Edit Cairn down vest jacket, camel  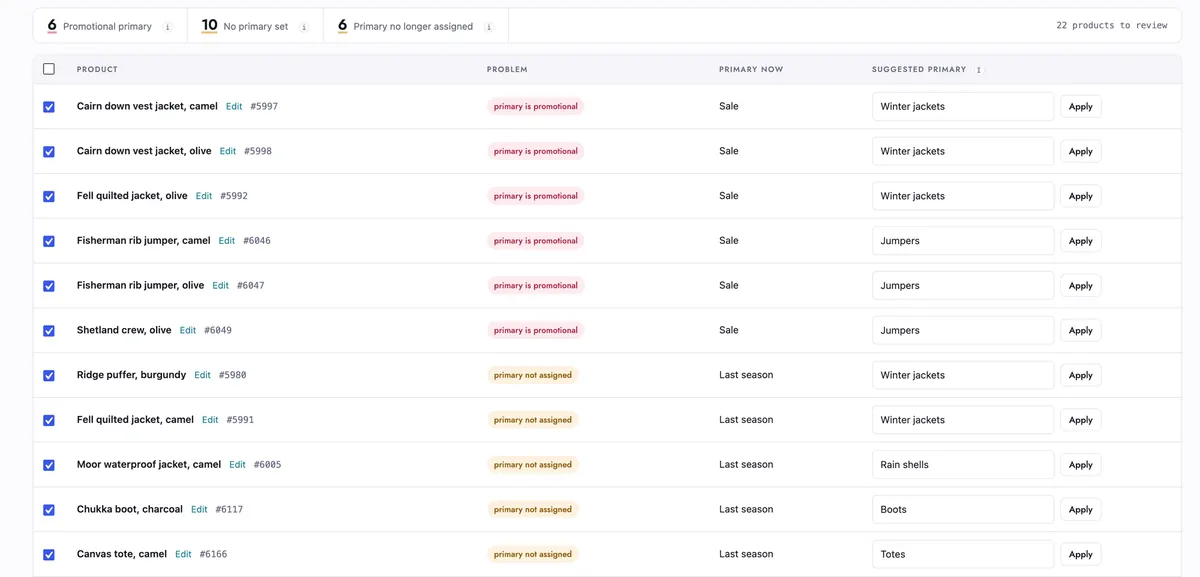point(234,106)
